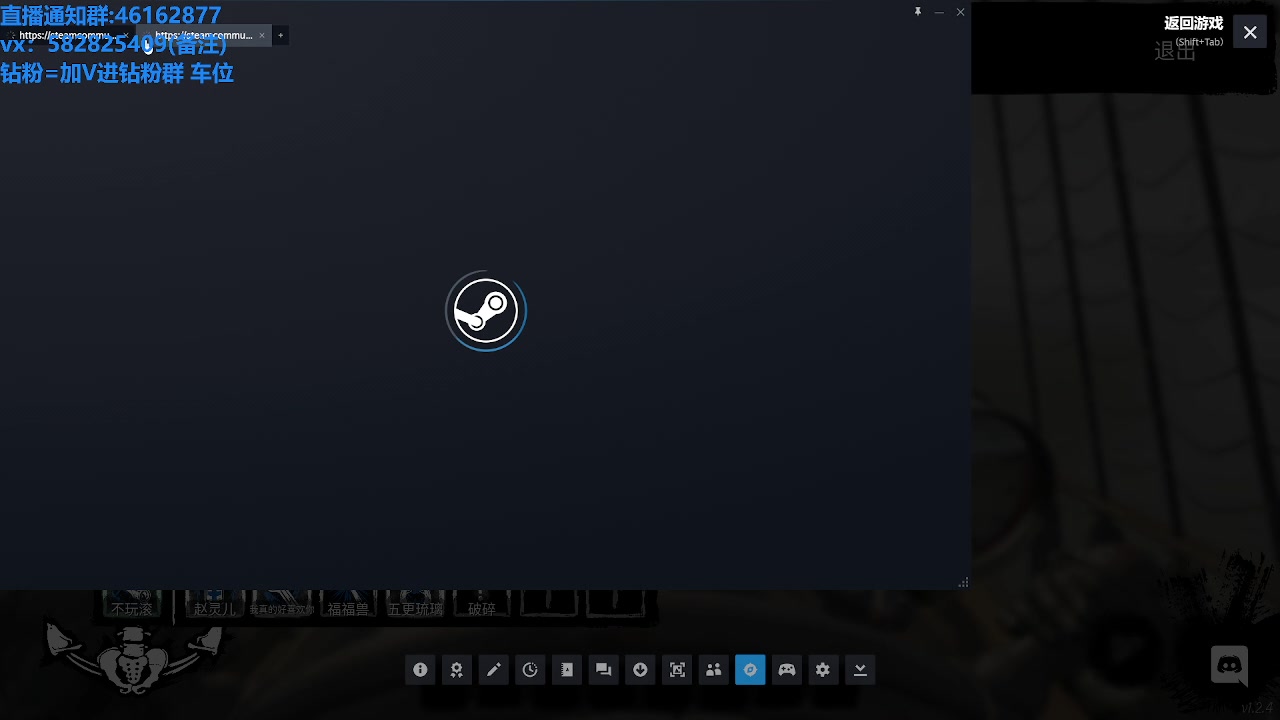Close the inactive steamcommunity tab
1280x720 pixels.
click(126, 35)
